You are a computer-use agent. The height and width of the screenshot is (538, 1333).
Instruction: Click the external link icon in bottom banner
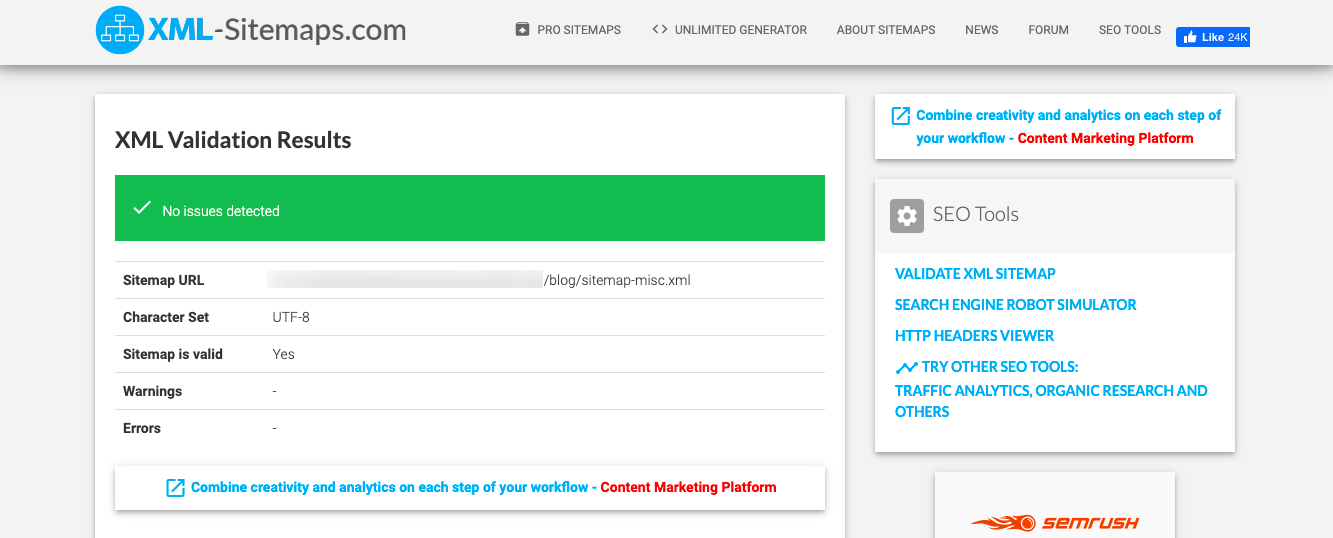[175, 488]
